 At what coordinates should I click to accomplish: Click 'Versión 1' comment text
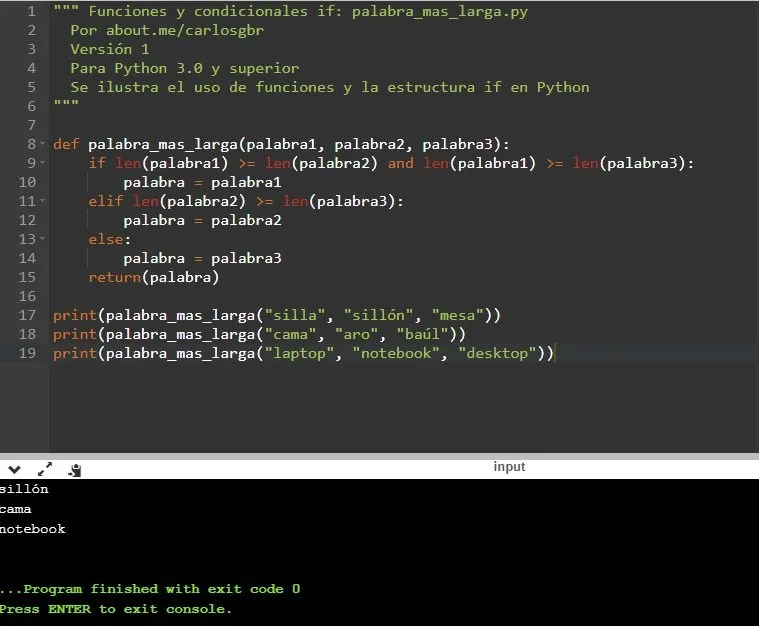click(x=110, y=49)
